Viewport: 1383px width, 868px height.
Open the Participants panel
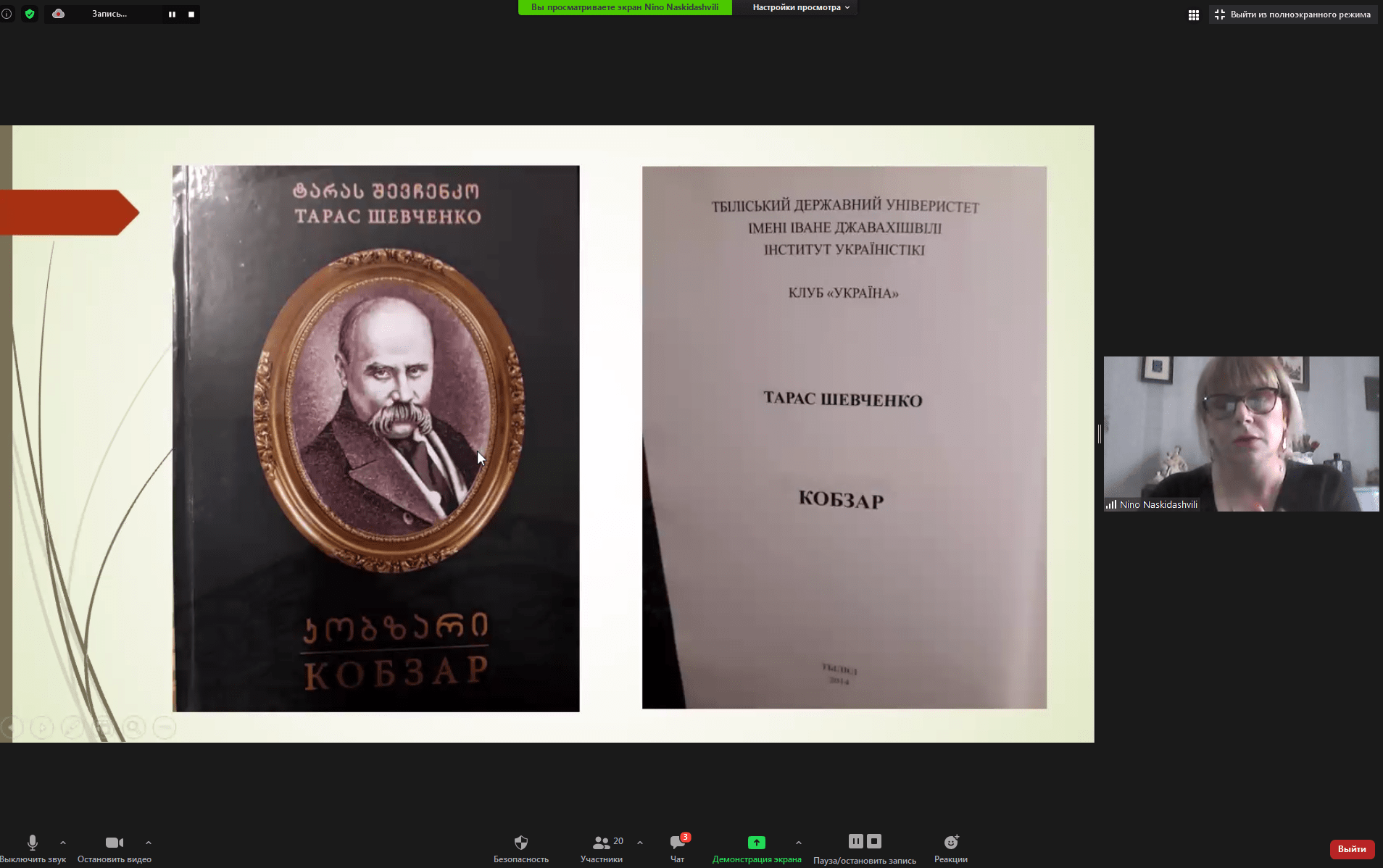pos(601,848)
